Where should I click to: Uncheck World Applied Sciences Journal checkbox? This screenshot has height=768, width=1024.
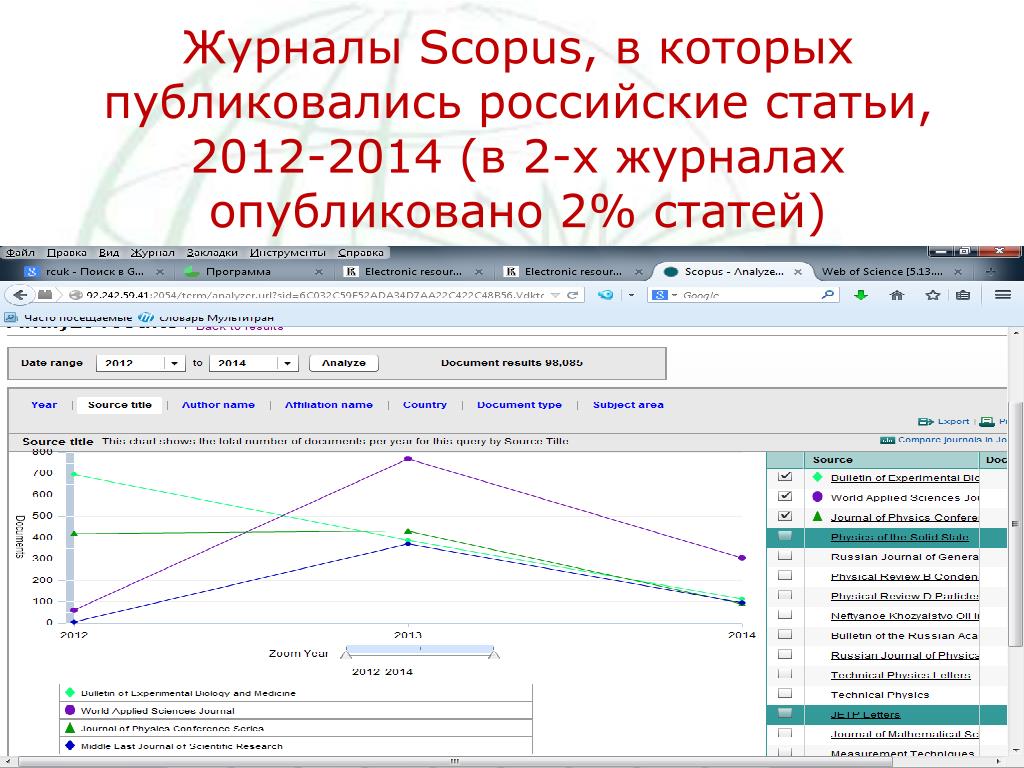pyautogui.click(x=785, y=497)
